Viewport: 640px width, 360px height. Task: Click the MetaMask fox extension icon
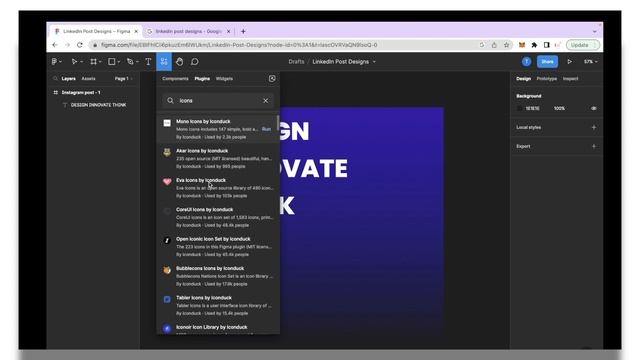[522, 45]
